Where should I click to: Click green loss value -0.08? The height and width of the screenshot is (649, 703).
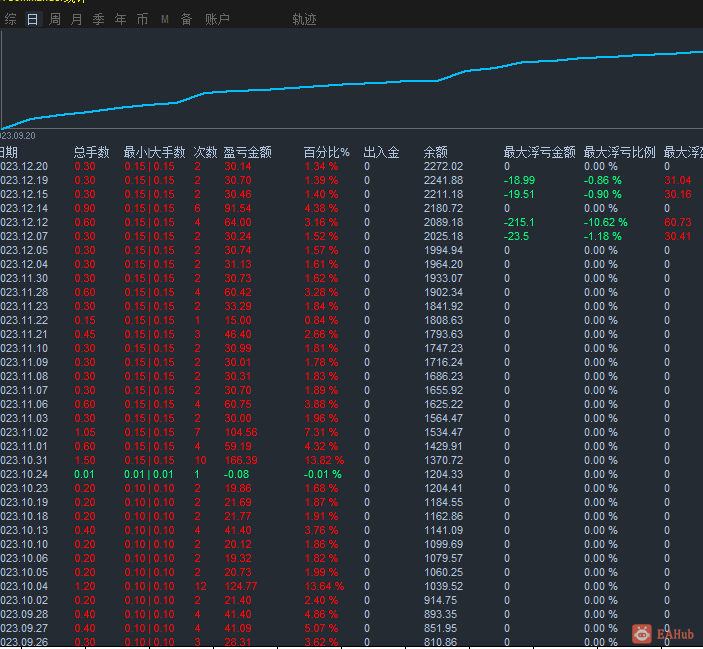point(236,474)
